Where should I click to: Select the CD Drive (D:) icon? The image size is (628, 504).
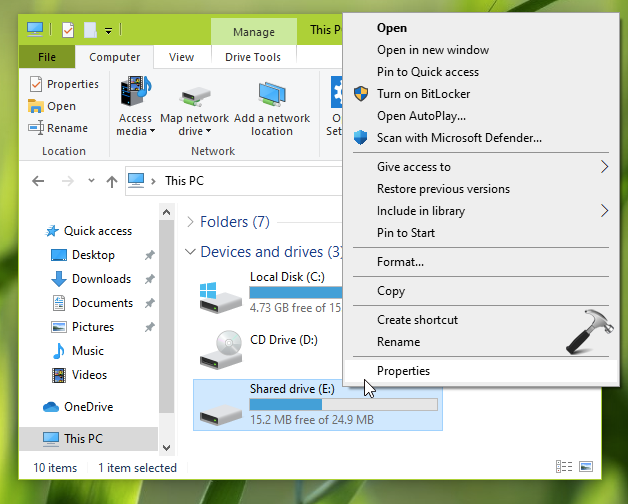(x=221, y=349)
